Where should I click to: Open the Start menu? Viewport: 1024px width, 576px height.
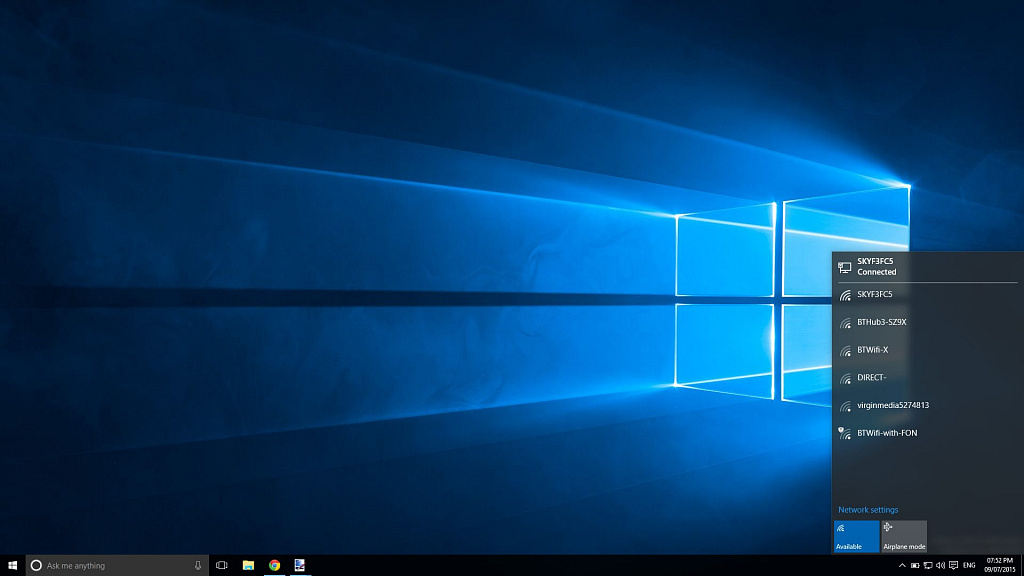pyautogui.click(x=12, y=566)
